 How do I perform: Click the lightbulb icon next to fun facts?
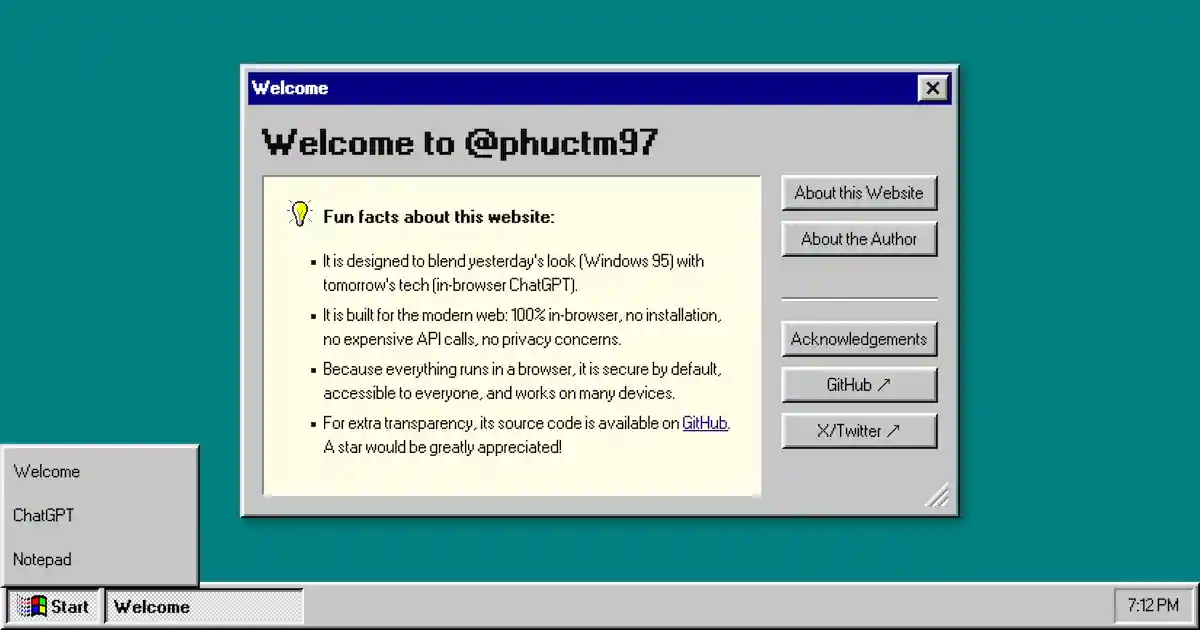click(299, 212)
